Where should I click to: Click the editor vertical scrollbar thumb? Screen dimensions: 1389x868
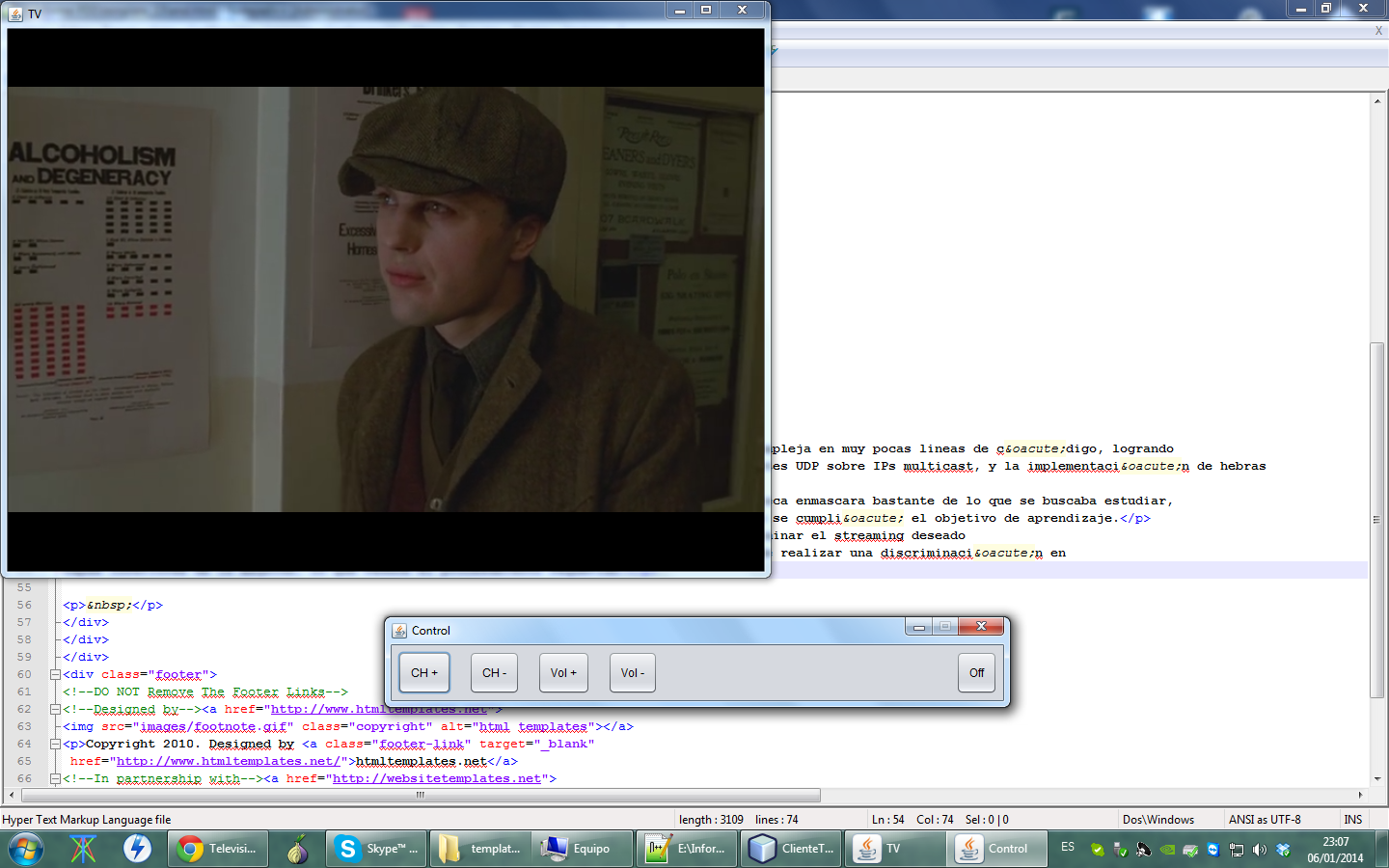(x=1377, y=520)
